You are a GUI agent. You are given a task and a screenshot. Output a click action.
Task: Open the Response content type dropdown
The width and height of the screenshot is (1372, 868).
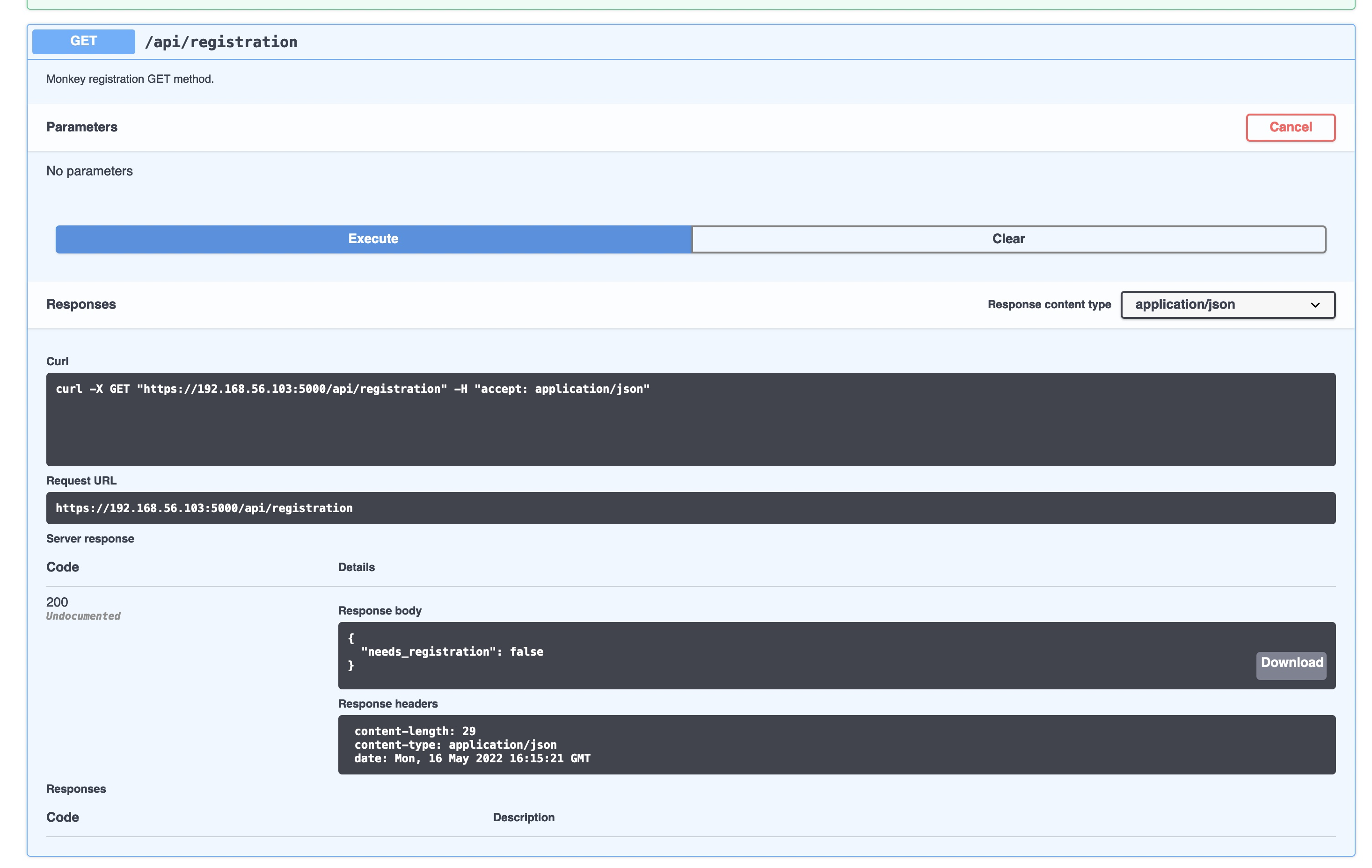(x=1227, y=305)
